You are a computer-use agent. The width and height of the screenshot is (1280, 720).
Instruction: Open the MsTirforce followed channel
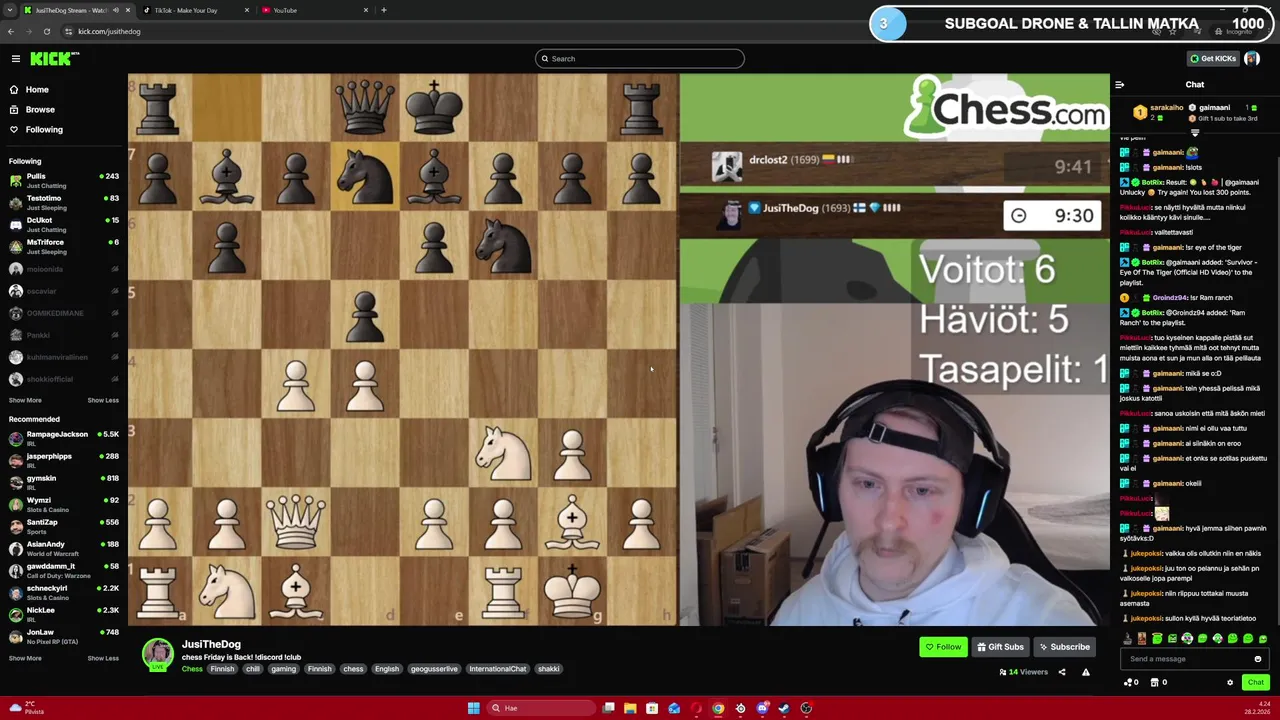(62, 247)
